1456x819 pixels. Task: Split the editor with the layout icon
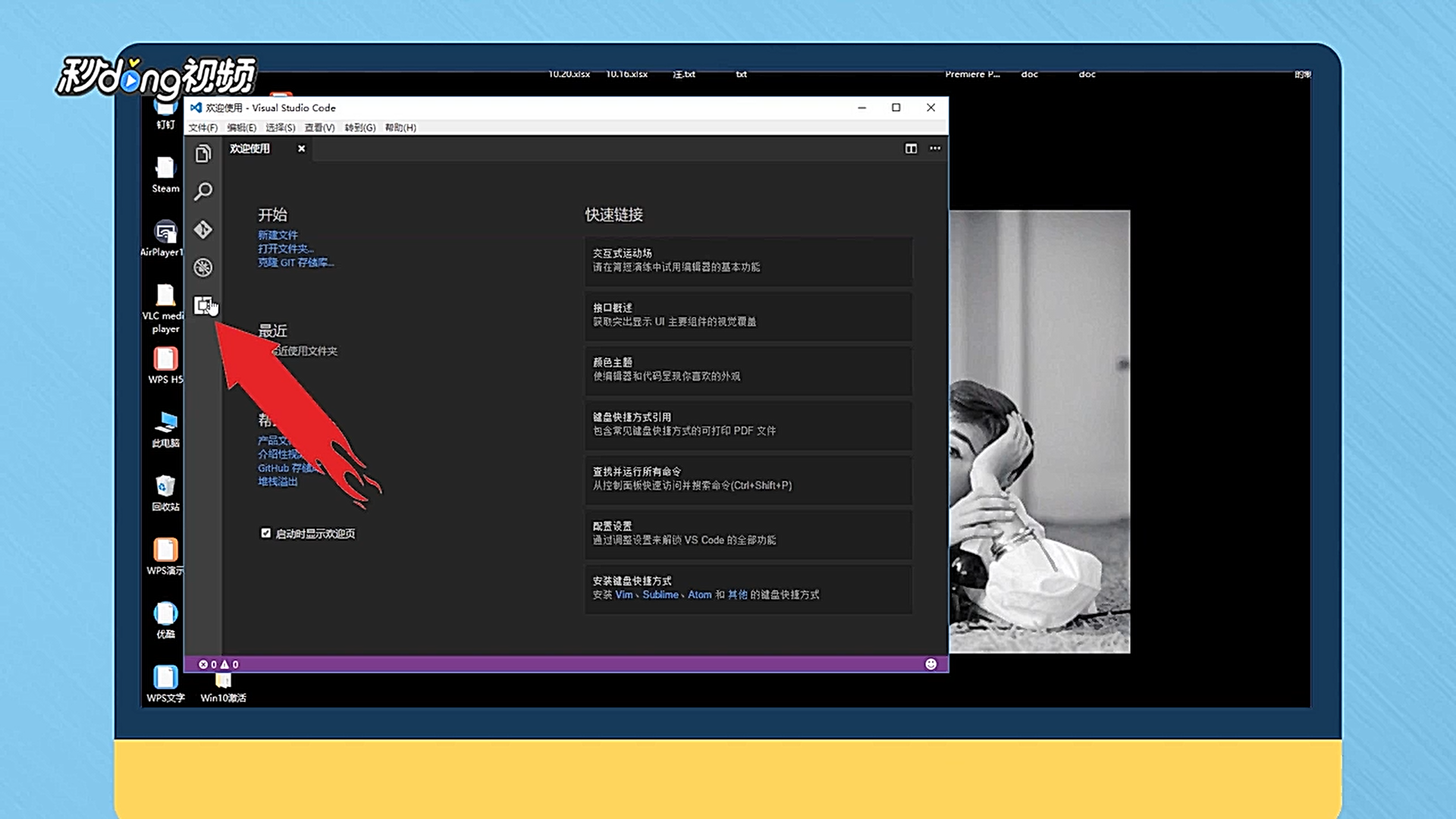click(x=911, y=149)
